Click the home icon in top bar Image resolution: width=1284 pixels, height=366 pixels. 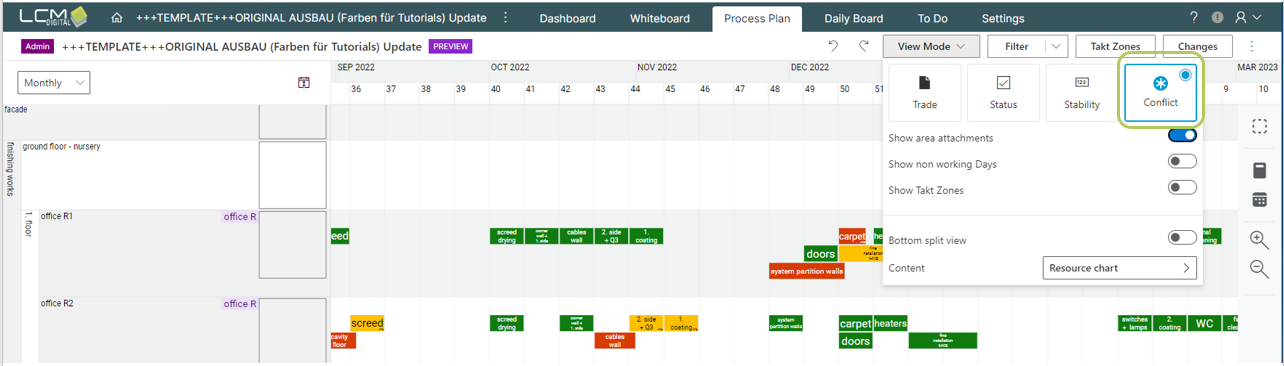(x=118, y=18)
